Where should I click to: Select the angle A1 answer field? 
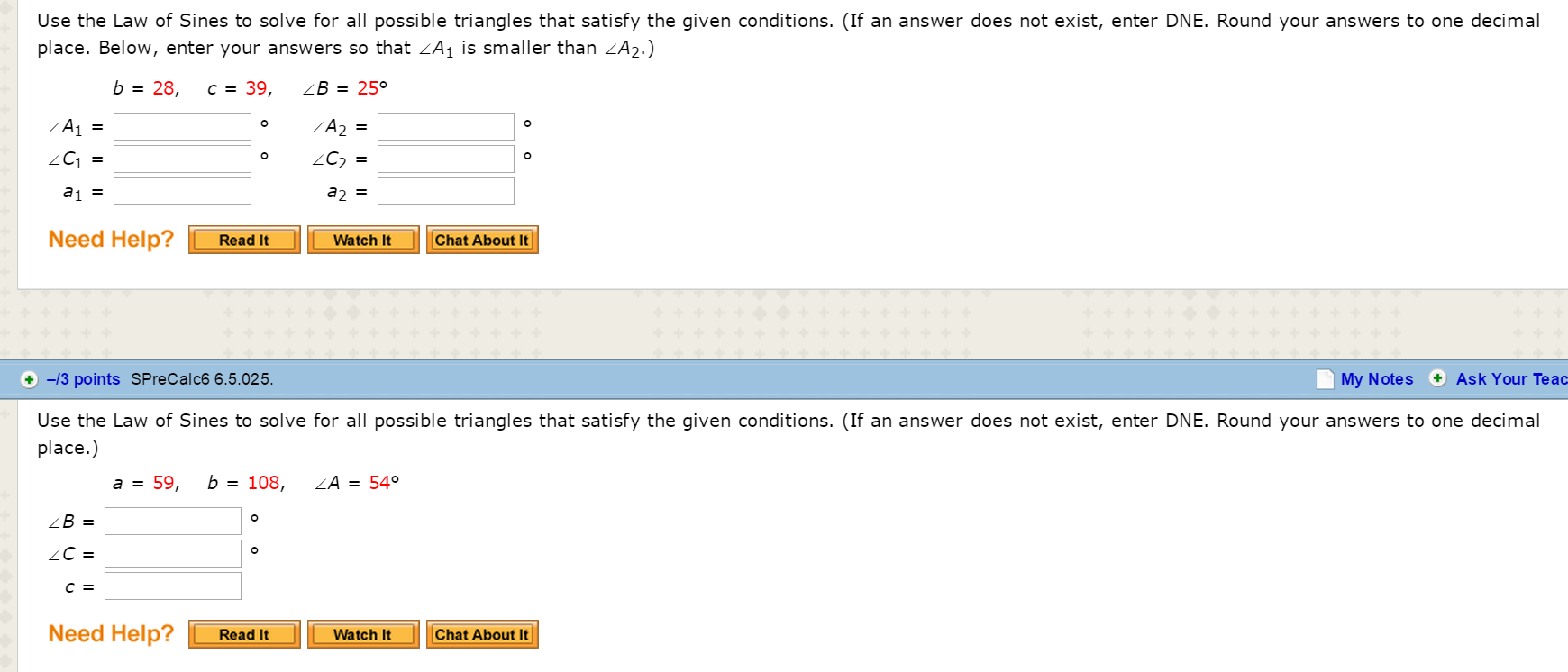click(x=182, y=126)
